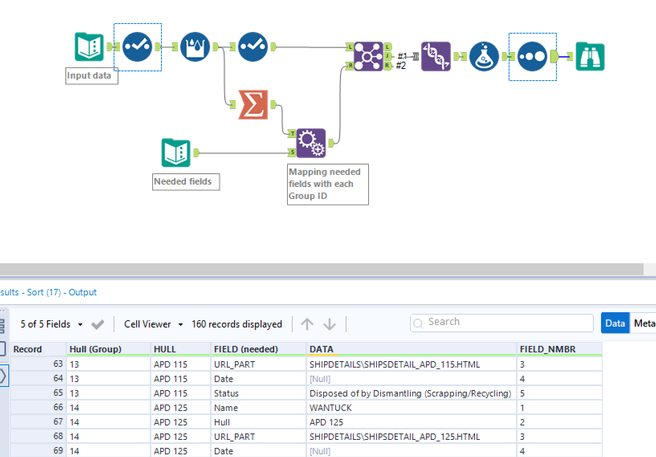Image resolution: width=656 pixels, height=457 pixels.
Task: Switch to the Metadata view tab
Action: [643, 323]
